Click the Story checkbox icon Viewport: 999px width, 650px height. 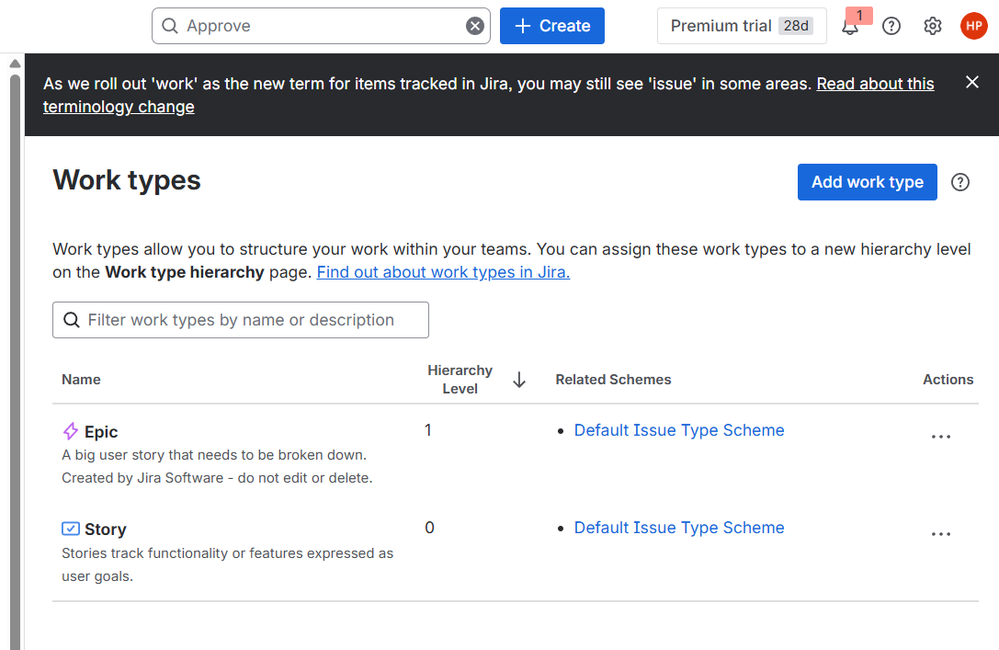tap(71, 529)
